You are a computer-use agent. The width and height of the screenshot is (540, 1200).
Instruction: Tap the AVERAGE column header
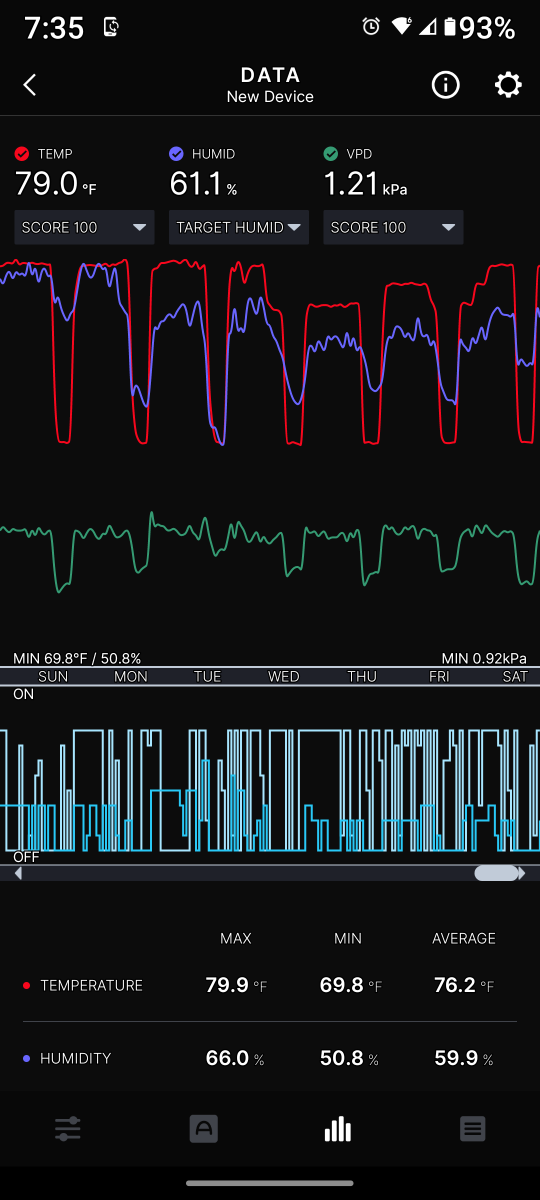(x=464, y=938)
